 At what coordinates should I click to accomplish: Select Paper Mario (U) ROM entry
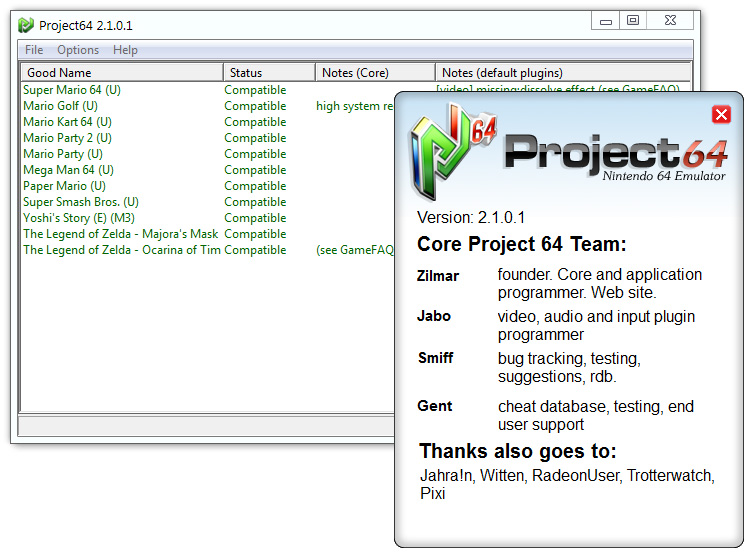[x=64, y=186]
